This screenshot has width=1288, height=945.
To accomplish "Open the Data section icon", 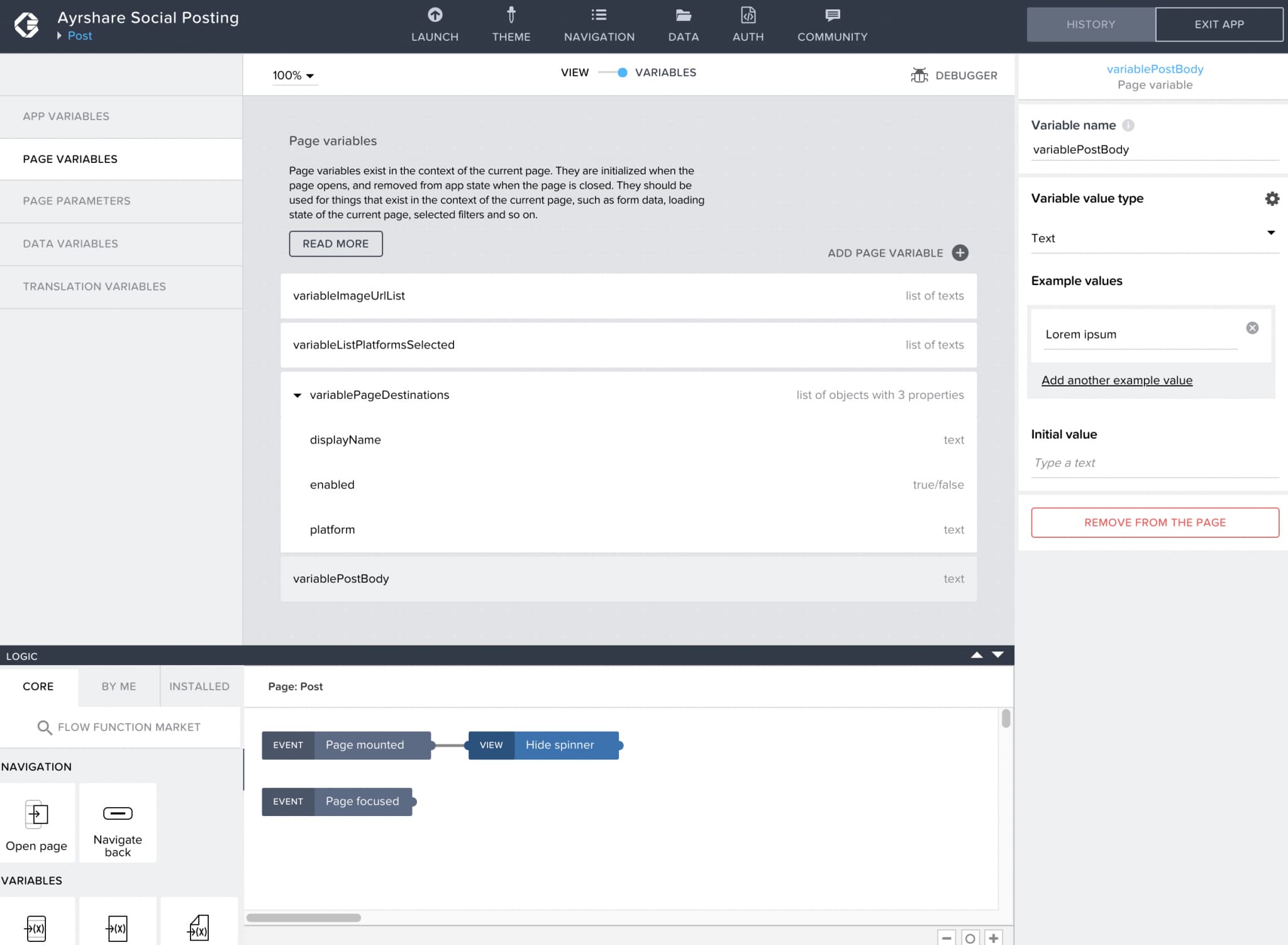I will [683, 25].
